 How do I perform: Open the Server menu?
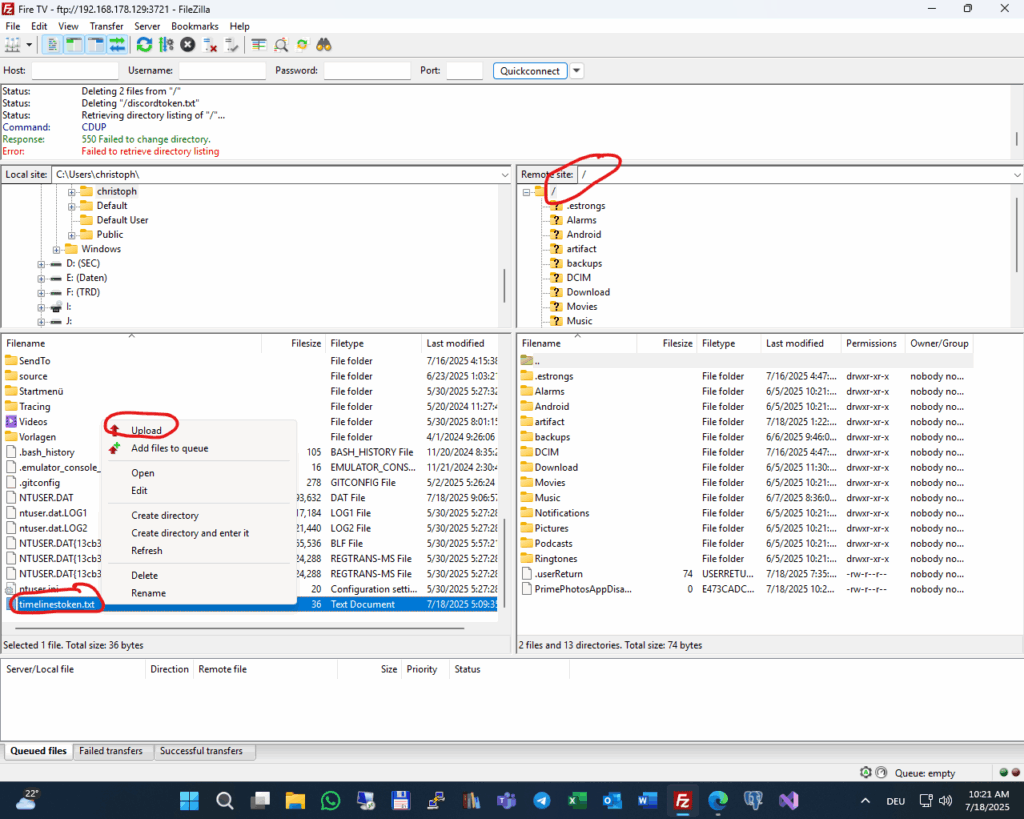tap(147, 26)
